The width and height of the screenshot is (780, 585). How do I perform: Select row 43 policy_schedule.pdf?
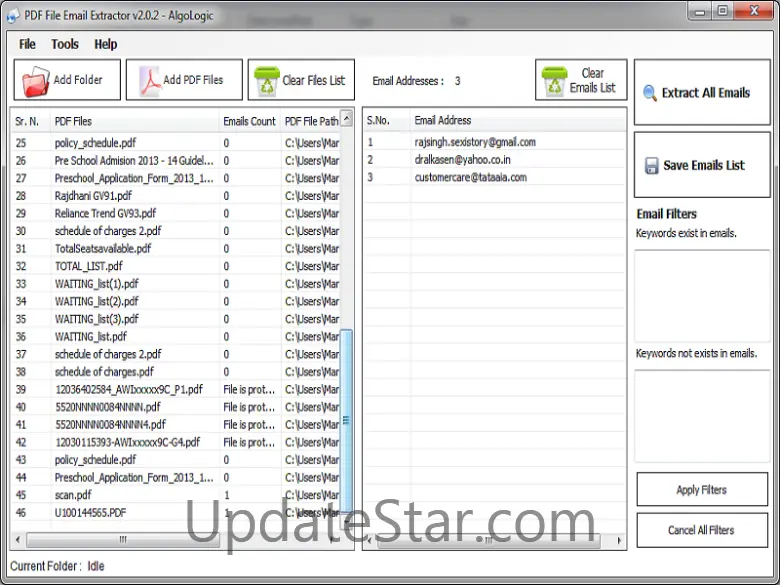tap(177, 460)
